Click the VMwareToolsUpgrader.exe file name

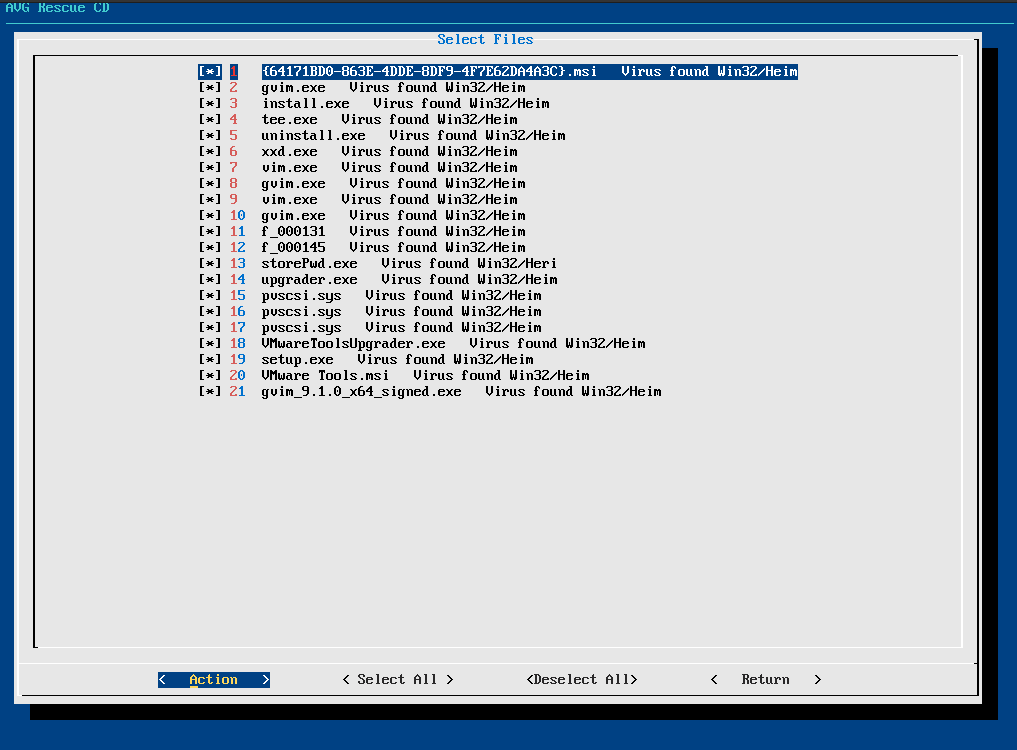pyautogui.click(x=353, y=343)
